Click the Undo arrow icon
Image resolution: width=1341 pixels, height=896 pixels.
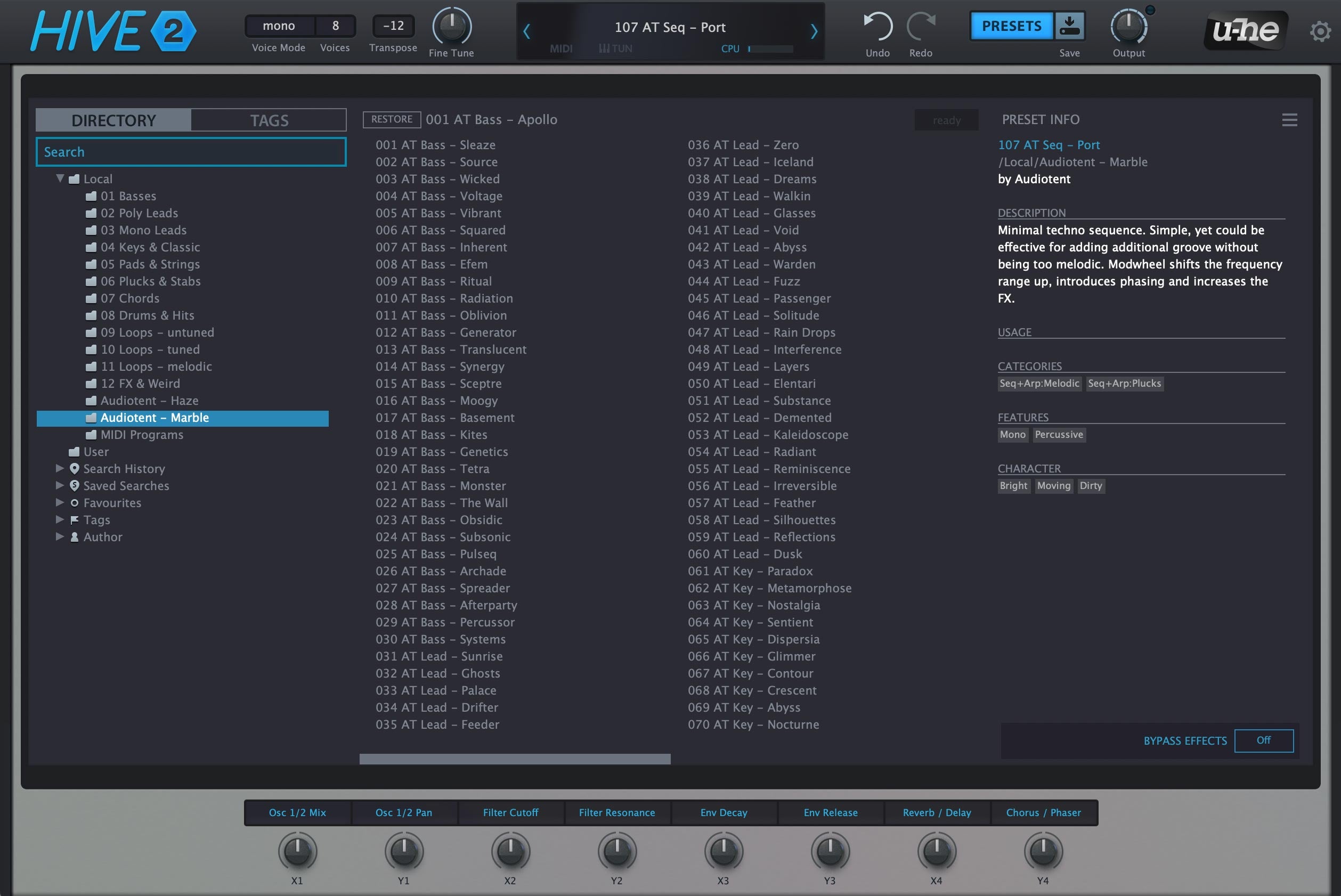(877, 27)
